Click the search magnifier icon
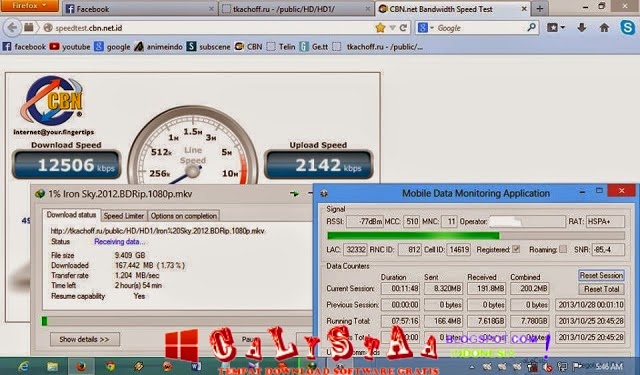This screenshot has width=640, height=375. point(531,28)
